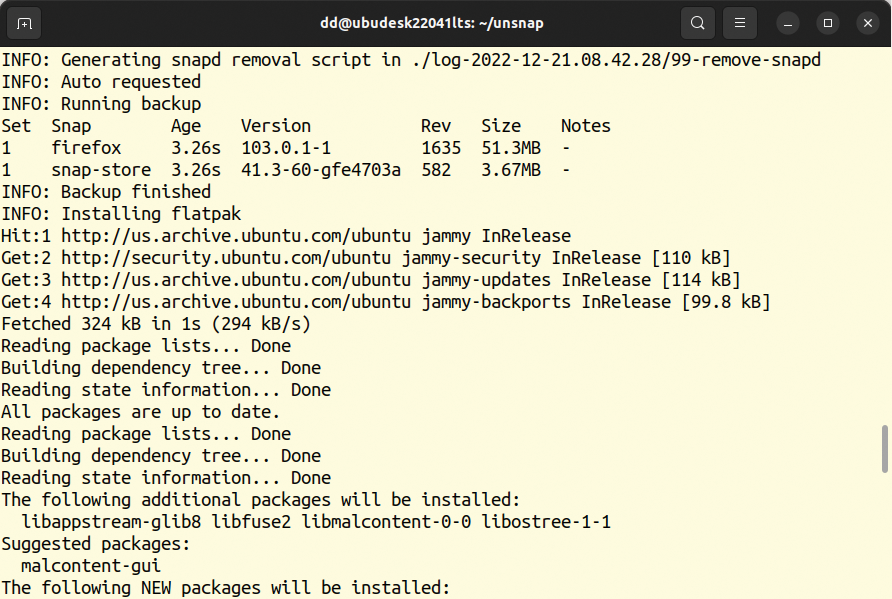
Task: Click the vertical scrollbar handle
Action: (885, 449)
